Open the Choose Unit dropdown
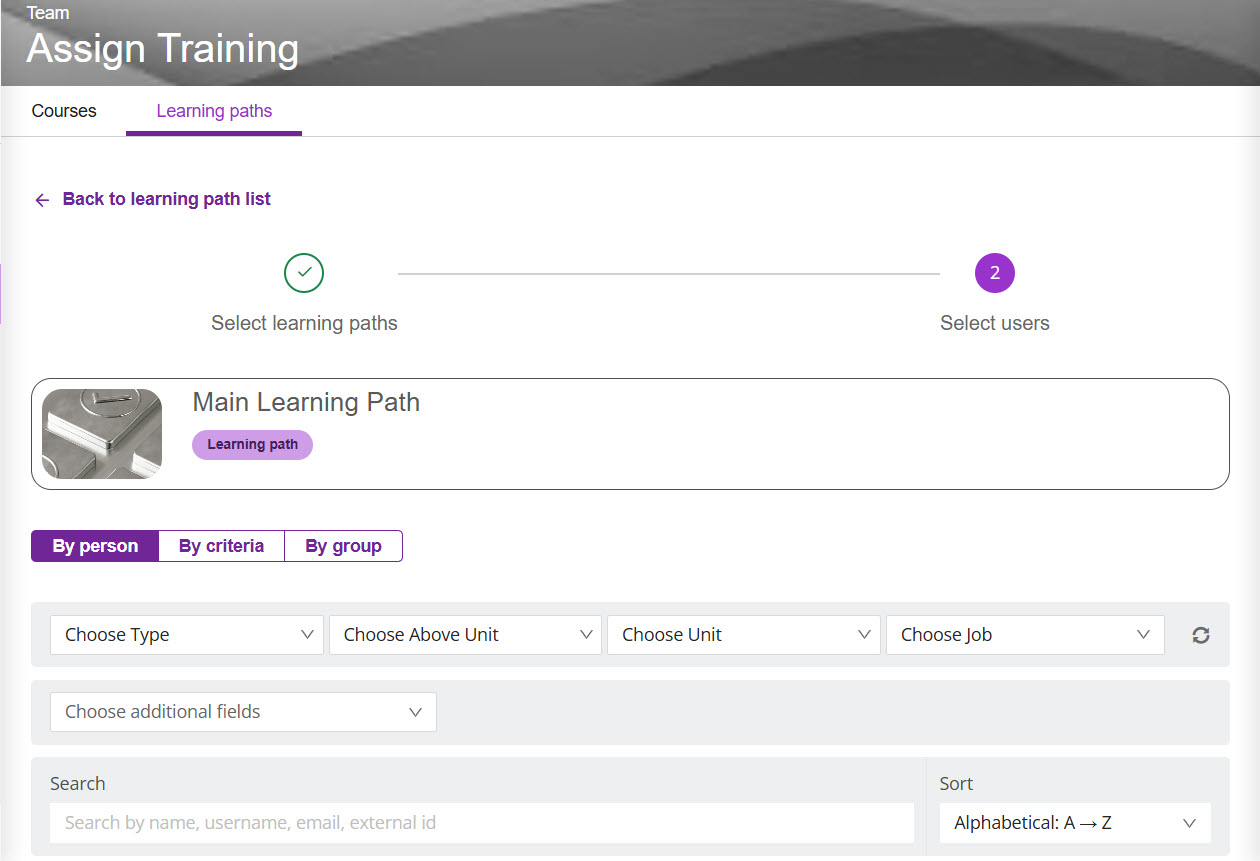The height and width of the screenshot is (861, 1260). (x=743, y=635)
